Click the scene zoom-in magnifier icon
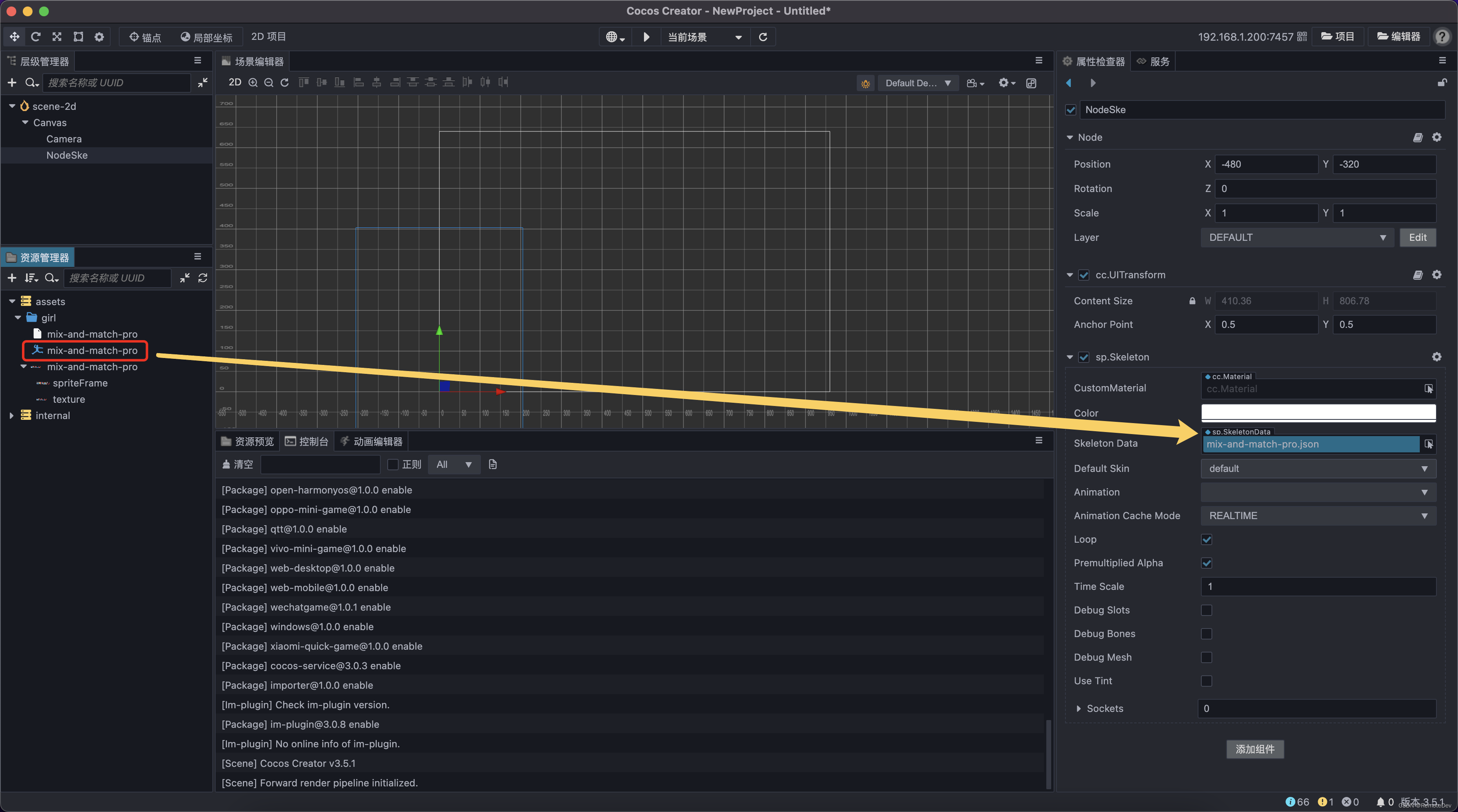The width and height of the screenshot is (1458, 812). [253, 83]
